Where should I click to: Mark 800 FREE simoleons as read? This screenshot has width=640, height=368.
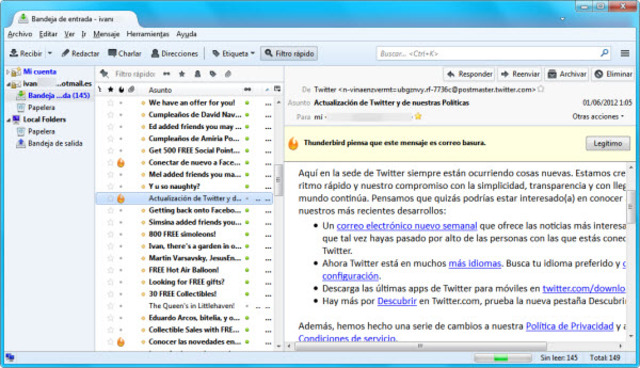(247, 235)
